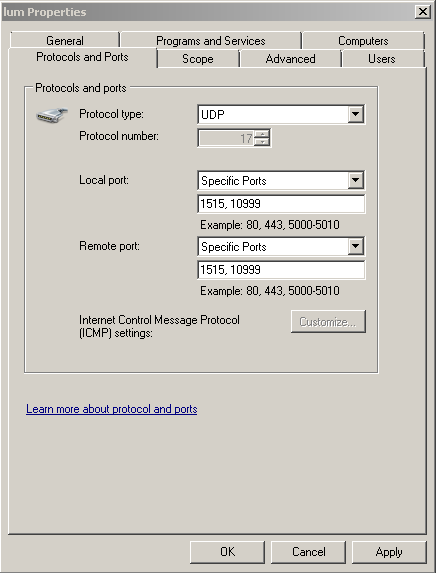Screen dimensions: 436x573
Task: Apply the settings with Apply button
Action: pos(389,552)
